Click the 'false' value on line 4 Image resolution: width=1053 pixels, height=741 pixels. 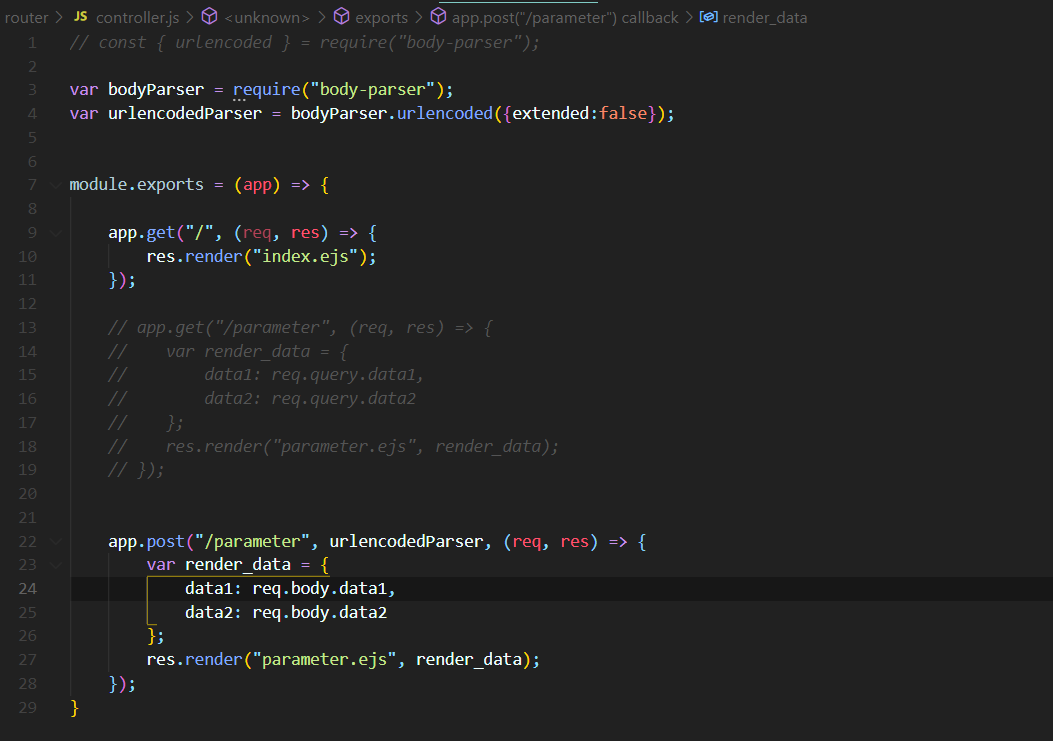click(623, 114)
